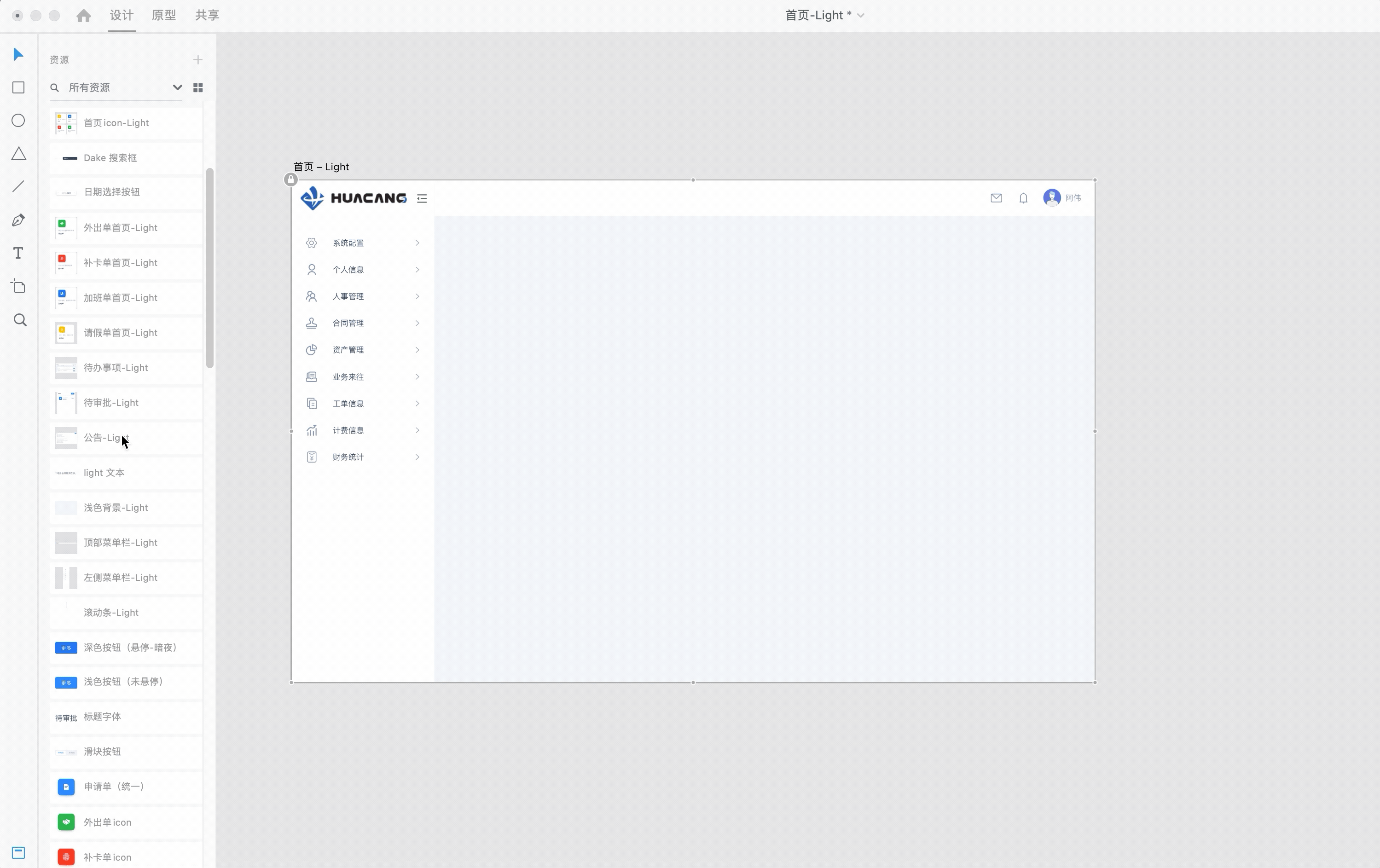Screen dimensions: 1380x868
Task: Click the Home icon in title bar
Action: [x=84, y=16]
